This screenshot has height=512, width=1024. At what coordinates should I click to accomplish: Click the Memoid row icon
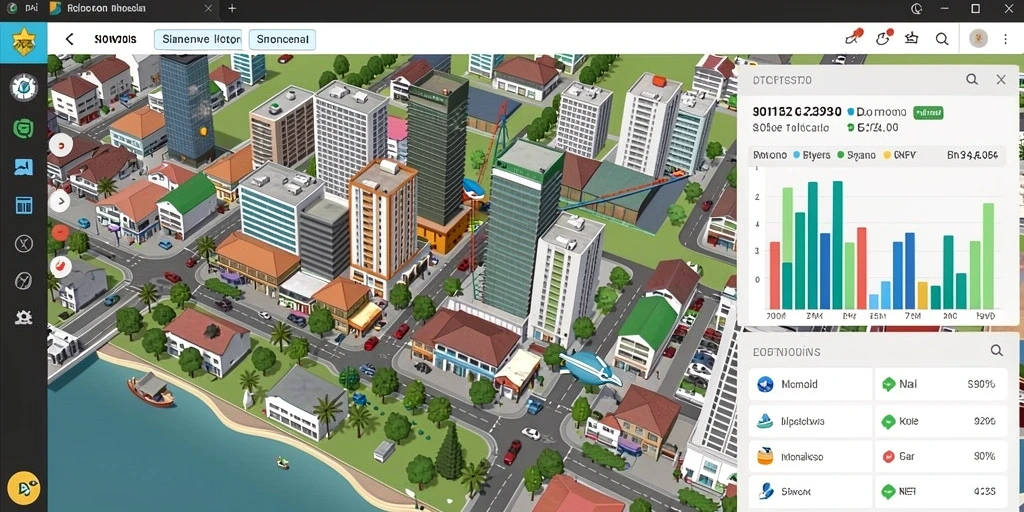point(765,384)
